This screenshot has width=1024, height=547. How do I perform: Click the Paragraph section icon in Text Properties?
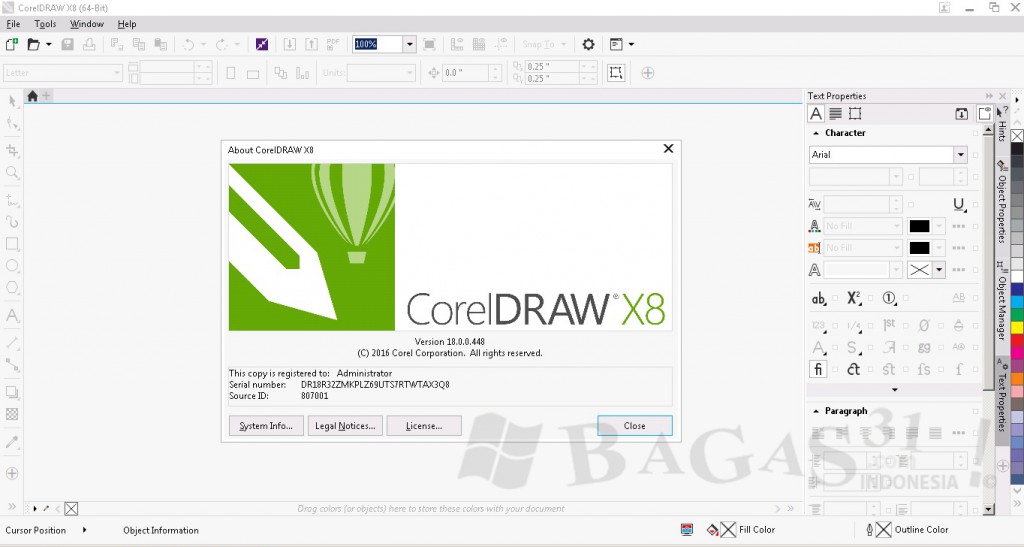tap(835, 114)
